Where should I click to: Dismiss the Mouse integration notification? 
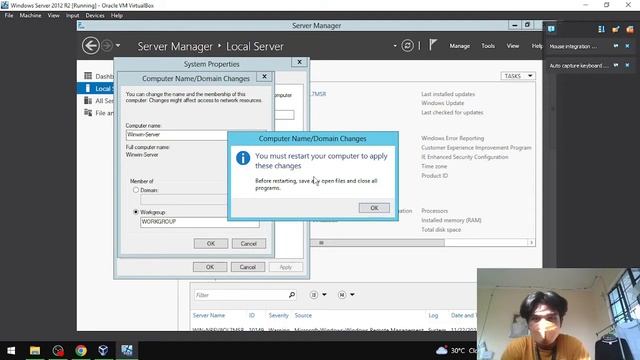(x=627, y=46)
